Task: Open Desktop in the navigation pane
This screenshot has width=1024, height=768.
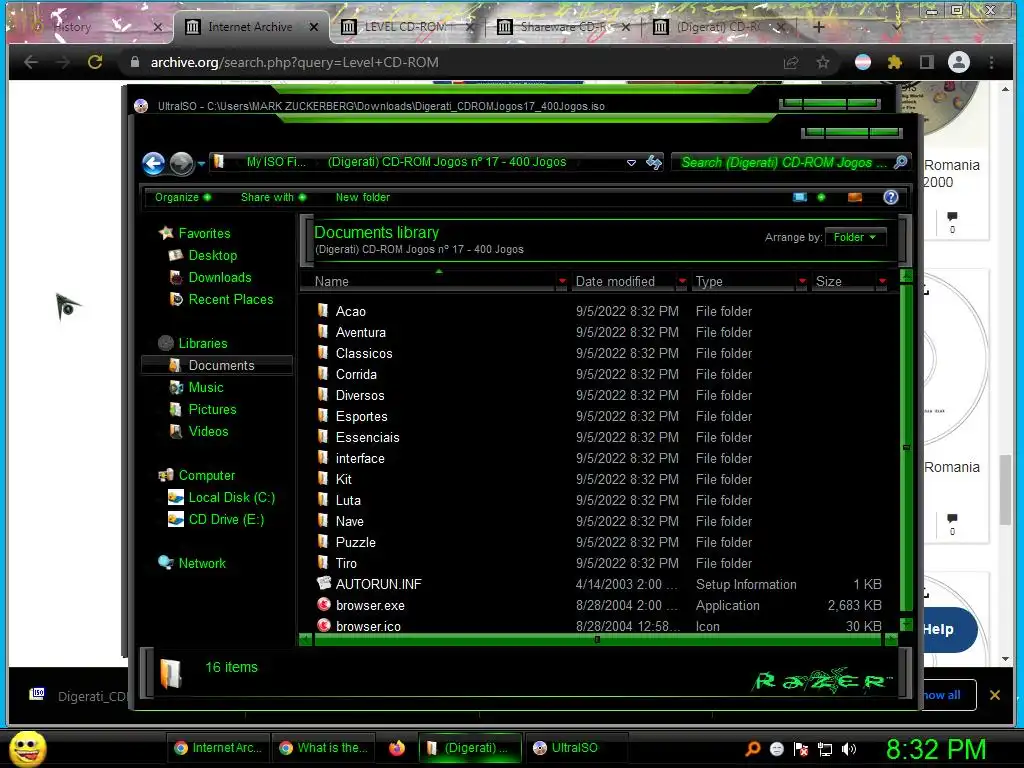Action: (x=212, y=255)
